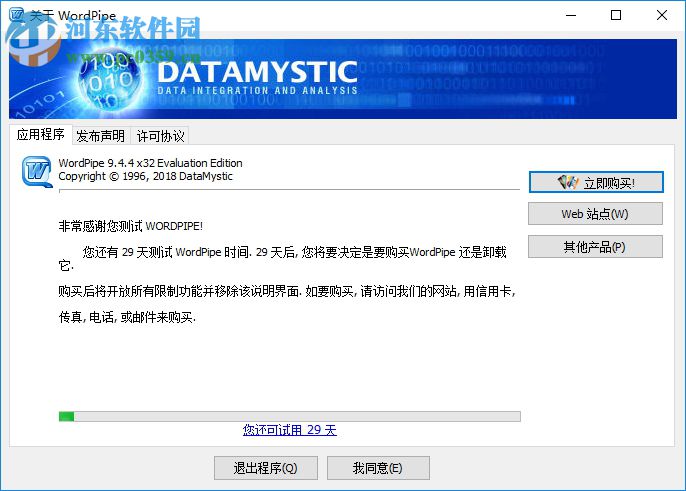Close the 关于 WordPipe window
Image resolution: width=686 pixels, height=491 pixels.
click(662, 15)
